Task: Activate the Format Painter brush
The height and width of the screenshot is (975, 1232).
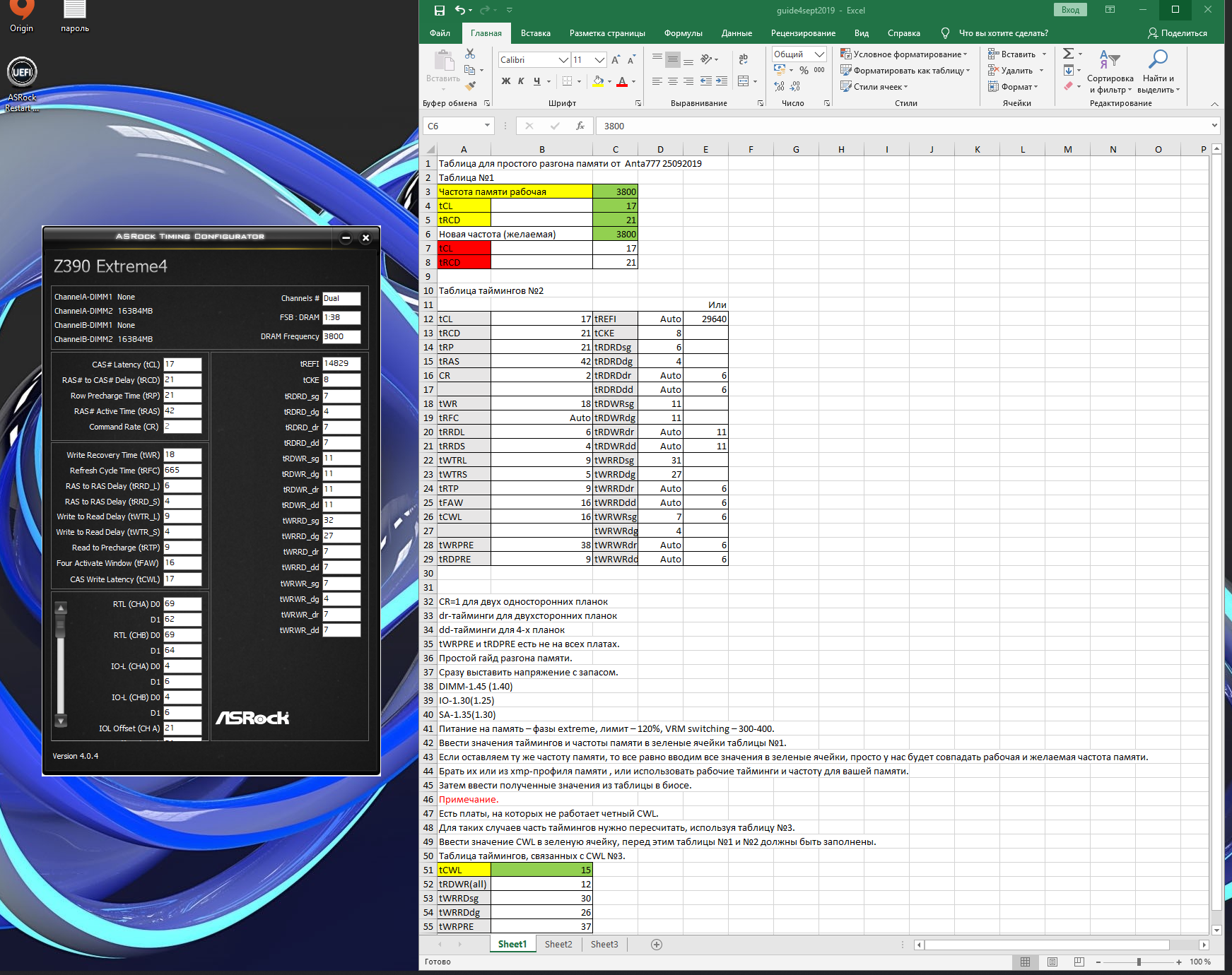Action: [x=470, y=86]
